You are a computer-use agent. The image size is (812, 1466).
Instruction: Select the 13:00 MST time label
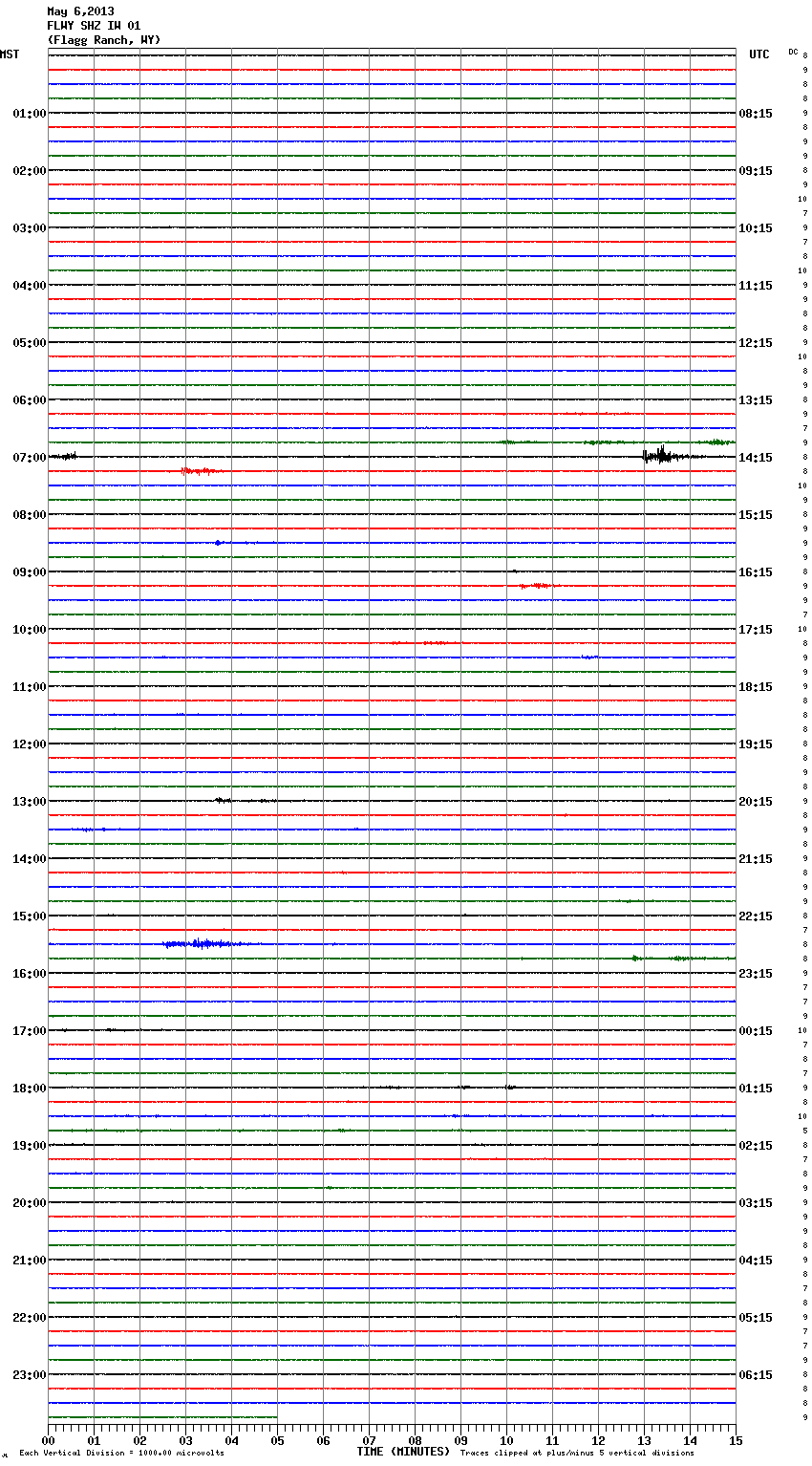click(x=30, y=802)
